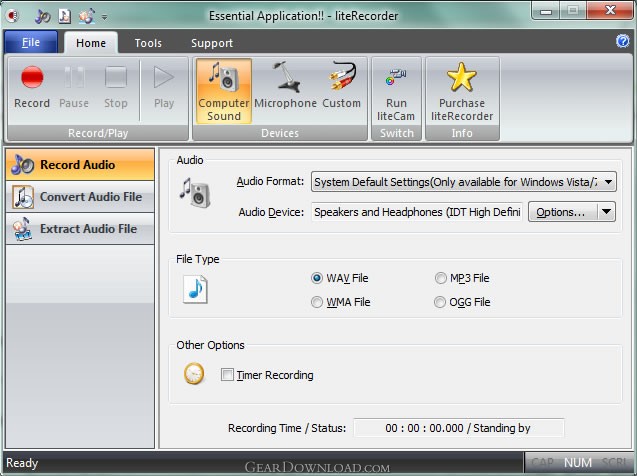Select Microphone as recording device

click(286, 89)
